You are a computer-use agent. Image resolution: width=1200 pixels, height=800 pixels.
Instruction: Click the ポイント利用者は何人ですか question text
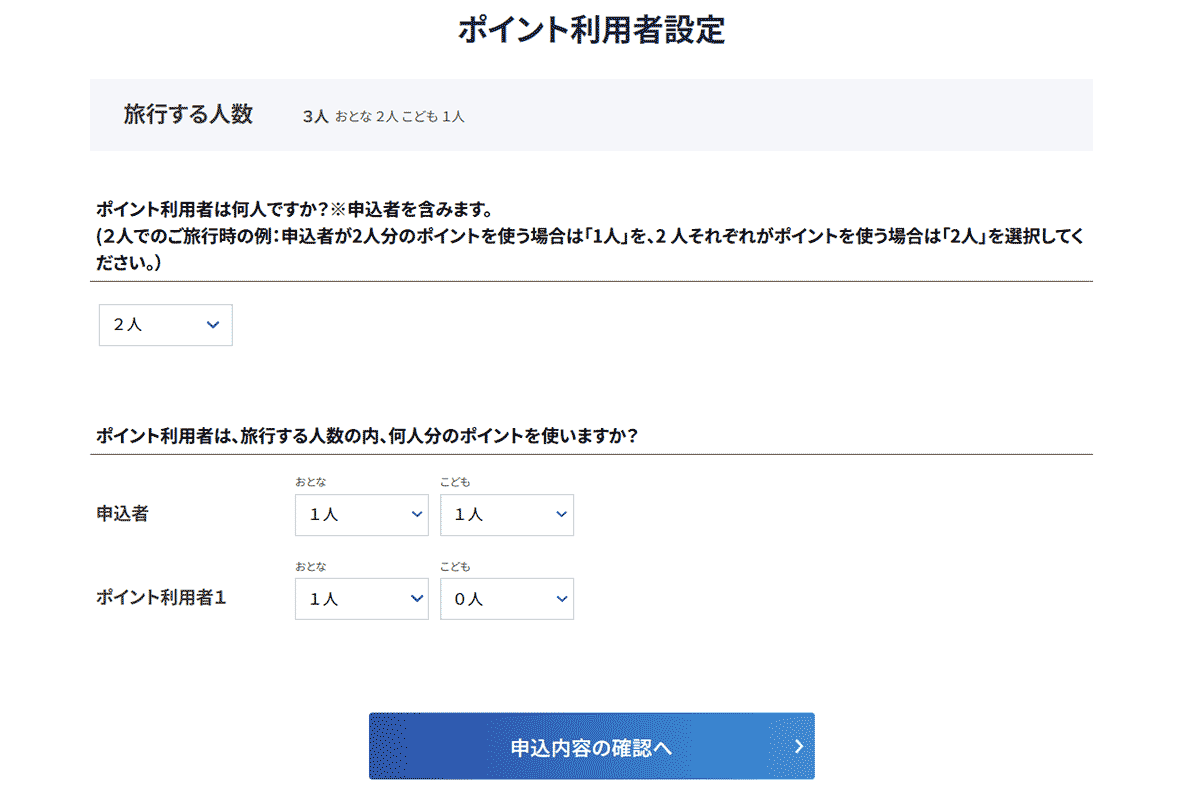[294, 210]
